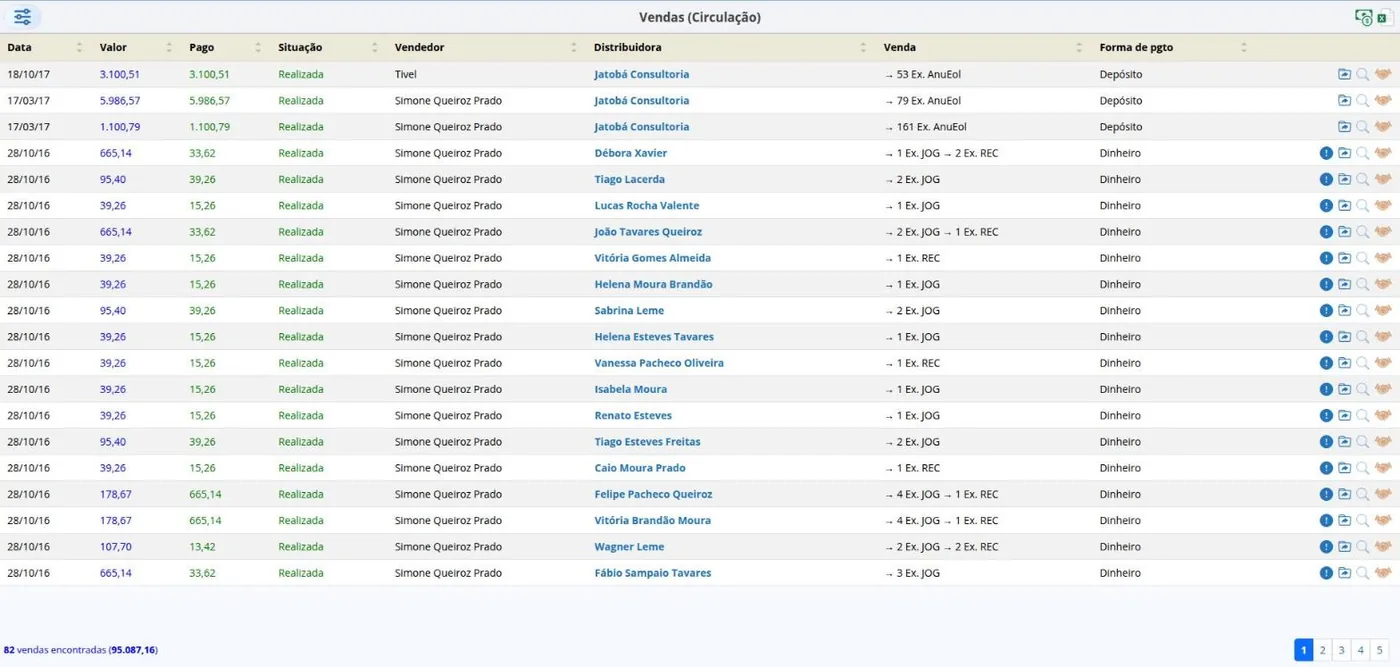Click the handshake icon in Wagner Leme's row
The height and width of the screenshot is (667, 1400).
(x=1383, y=547)
